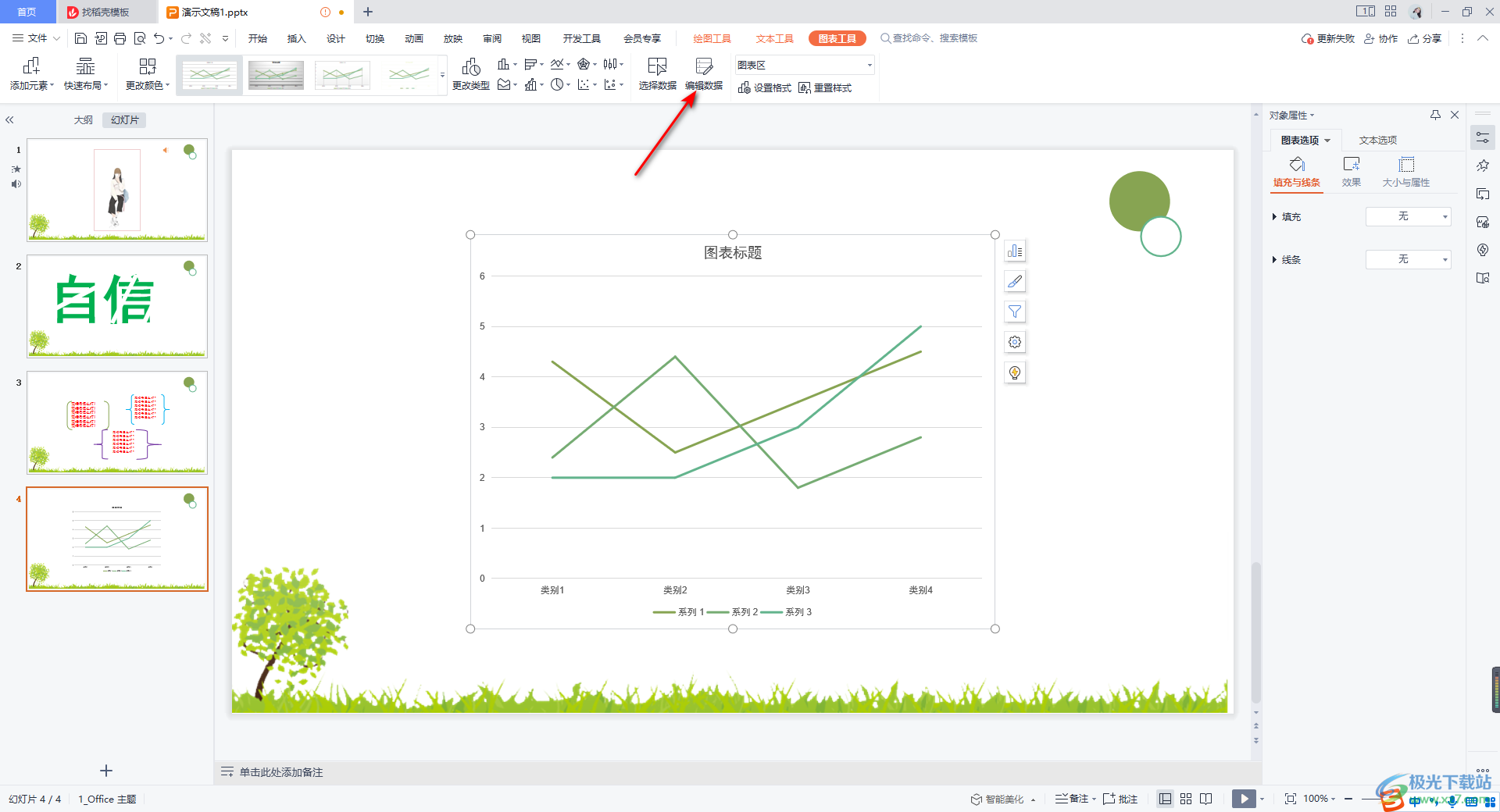Insert combo chart type icon
Screen dimensions: 1500x812
[x=530, y=84]
